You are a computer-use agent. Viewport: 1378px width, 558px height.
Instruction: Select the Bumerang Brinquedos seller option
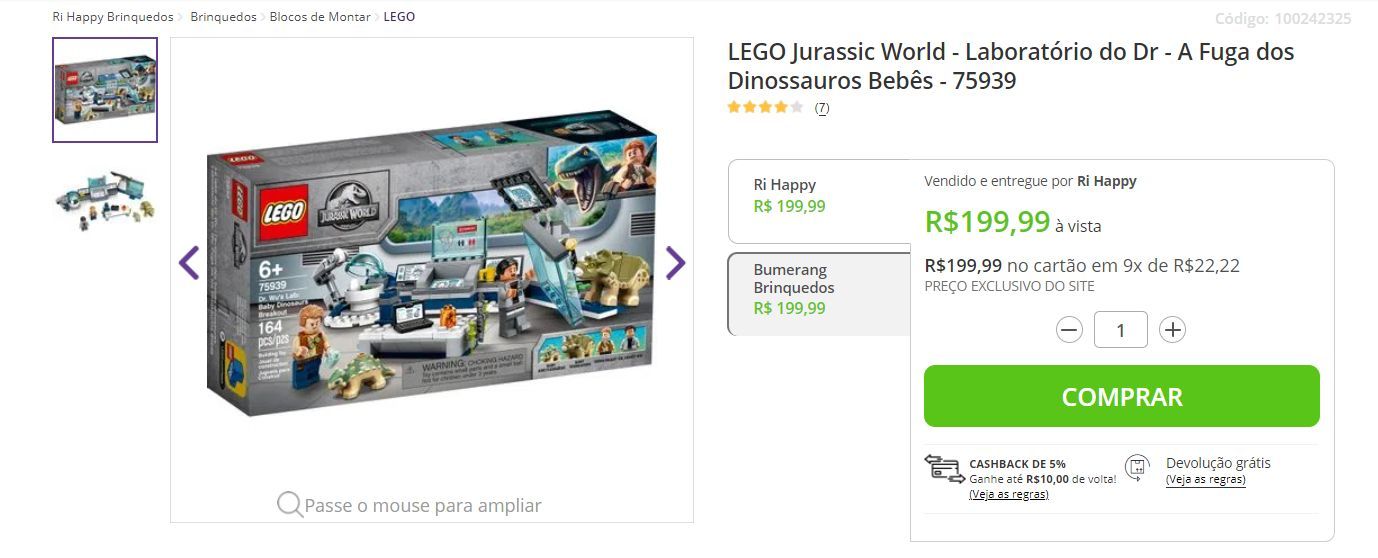pyautogui.click(x=819, y=294)
